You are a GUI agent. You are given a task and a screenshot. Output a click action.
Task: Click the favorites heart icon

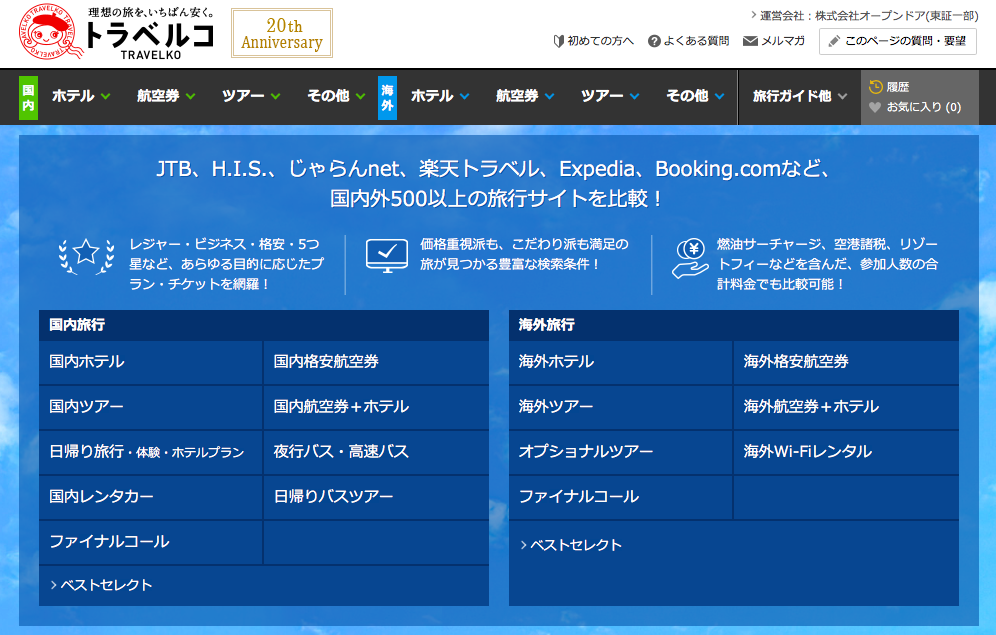coord(875,107)
